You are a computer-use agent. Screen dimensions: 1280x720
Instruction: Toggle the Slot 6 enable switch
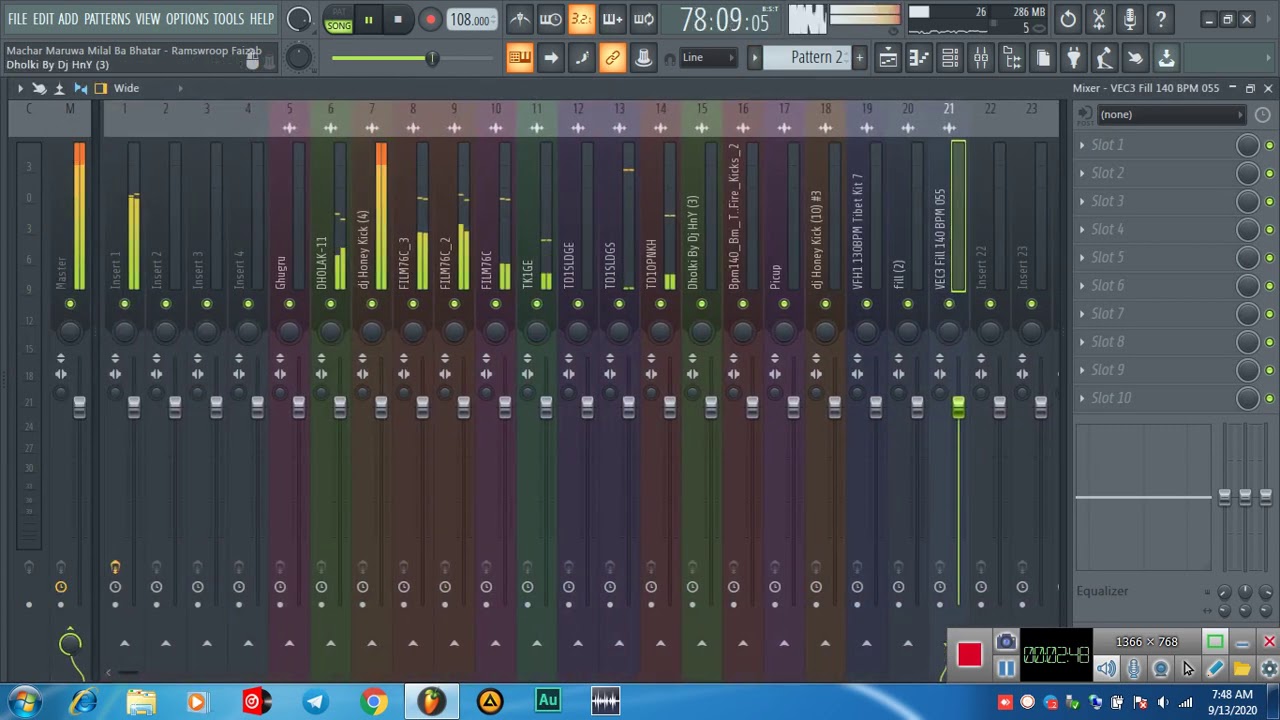[x=1269, y=286]
